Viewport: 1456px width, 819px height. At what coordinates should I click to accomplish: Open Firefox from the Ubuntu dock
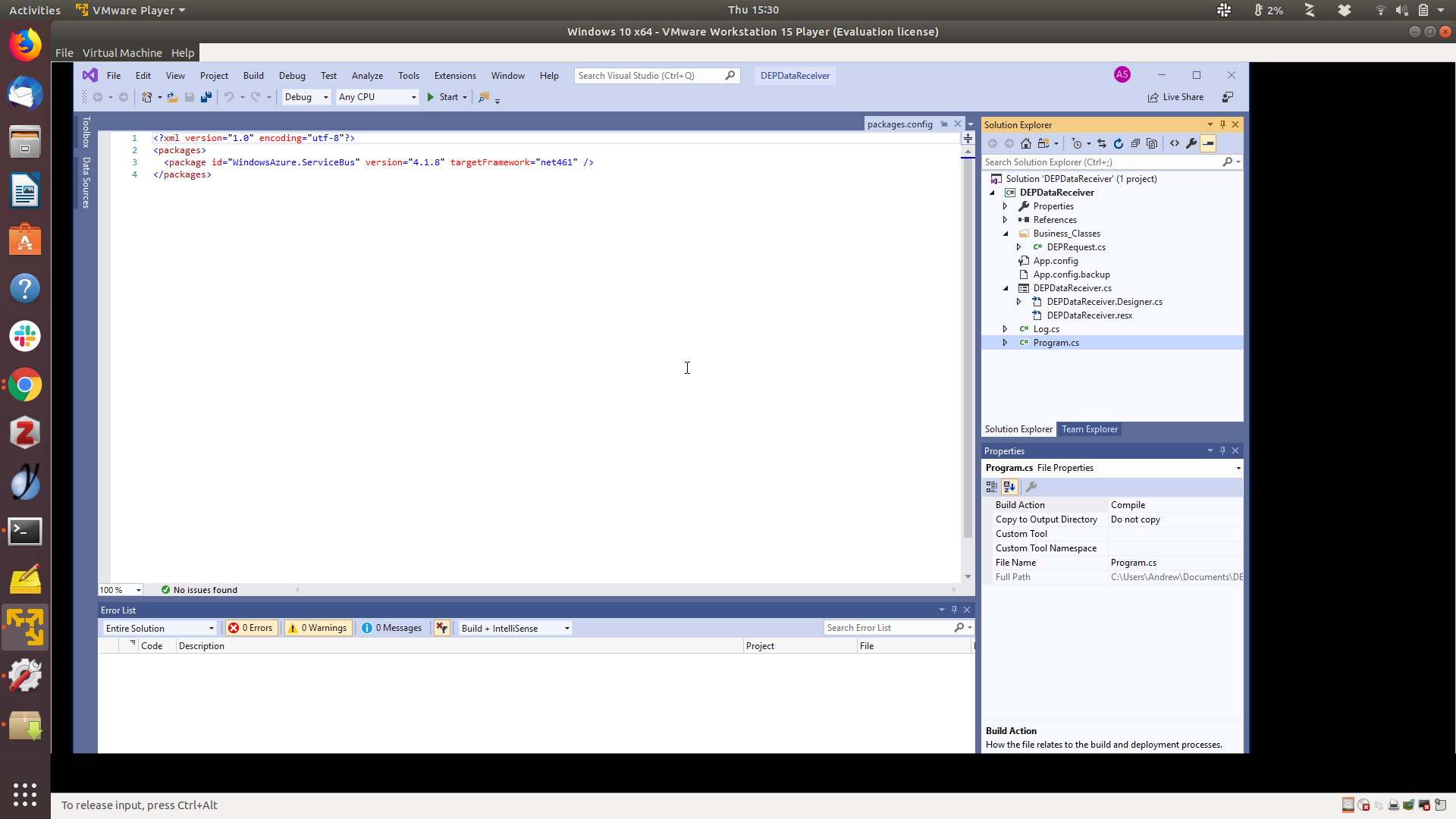(x=25, y=45)
